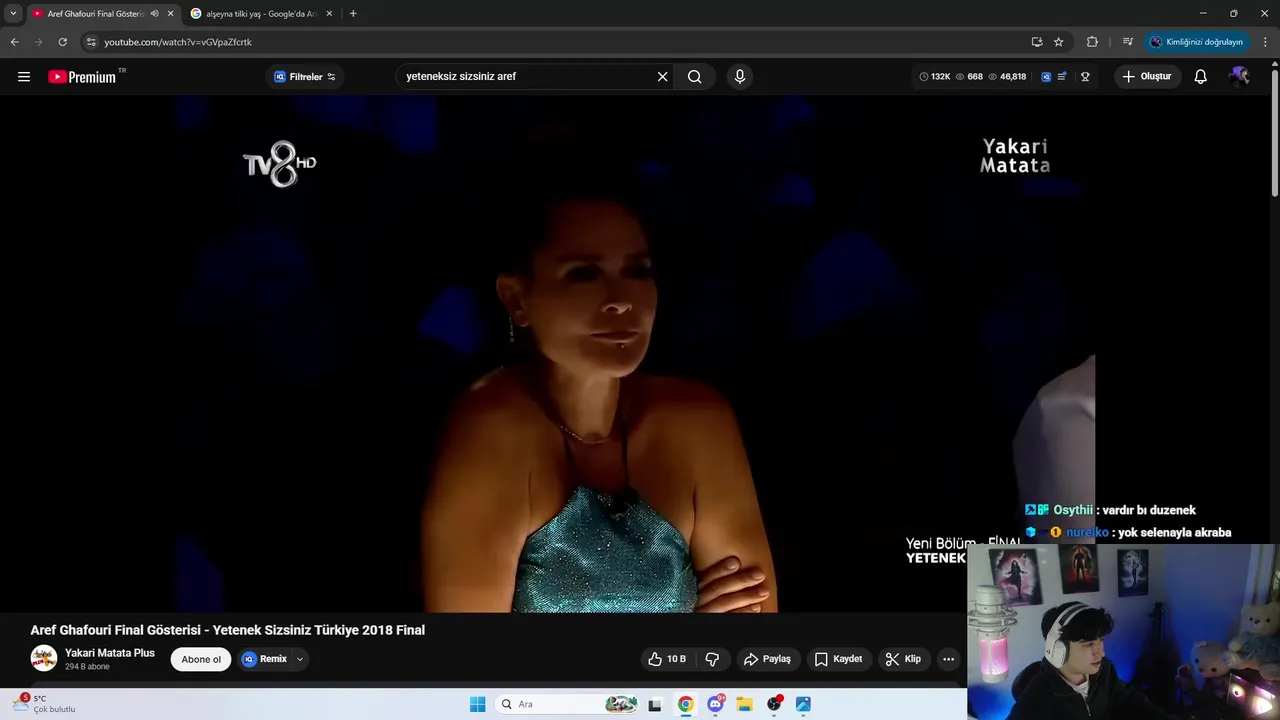Click the Remix button
Image resolution: width=1280 pixels, height=720 pixels.
point(265,659)
